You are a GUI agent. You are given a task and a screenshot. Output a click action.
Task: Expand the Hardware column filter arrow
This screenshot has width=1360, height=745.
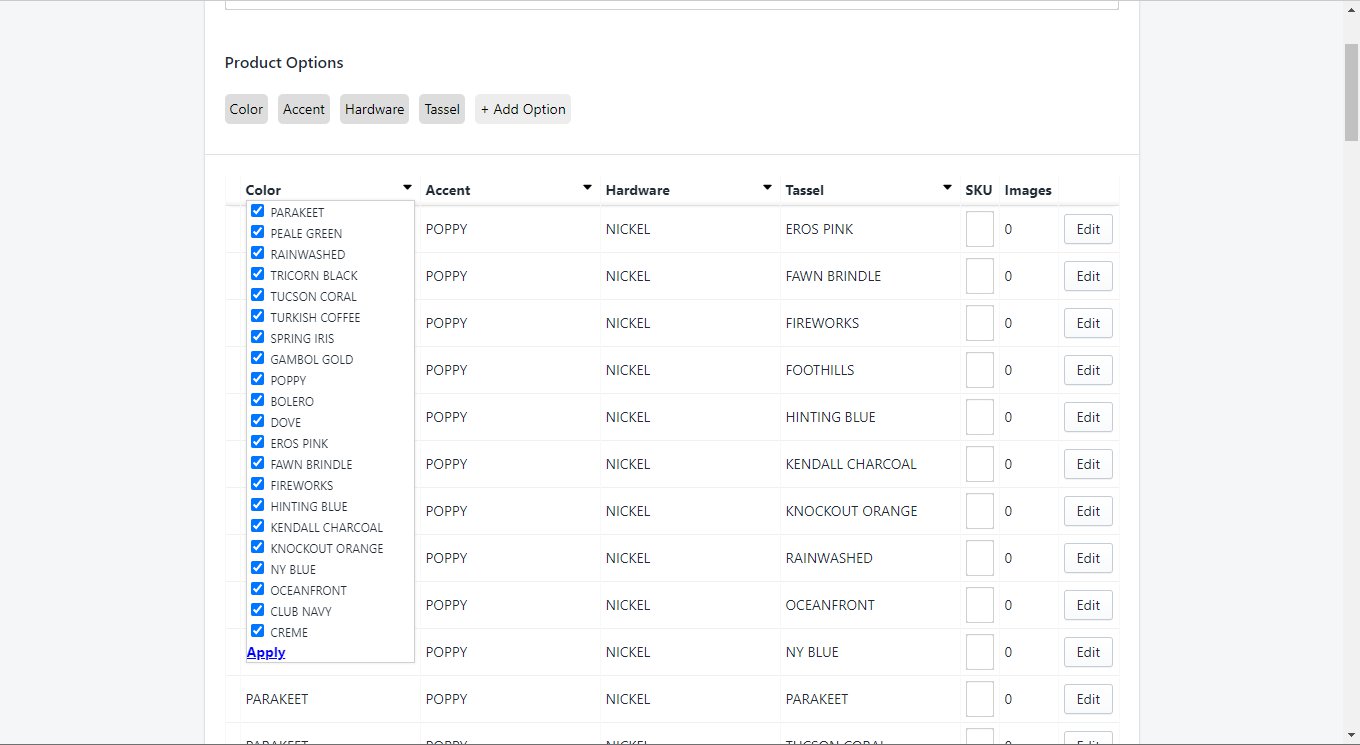767,188
